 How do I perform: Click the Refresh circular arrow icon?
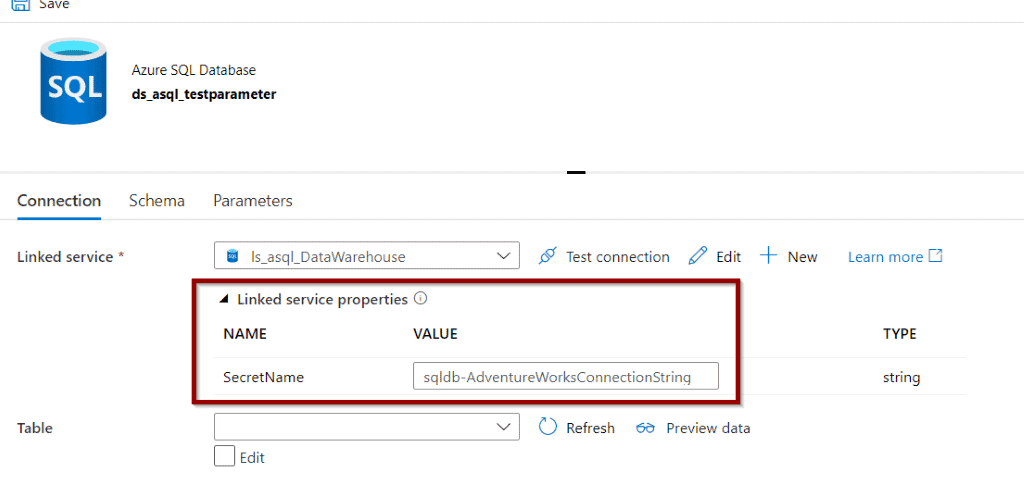(x=548, y=427)
